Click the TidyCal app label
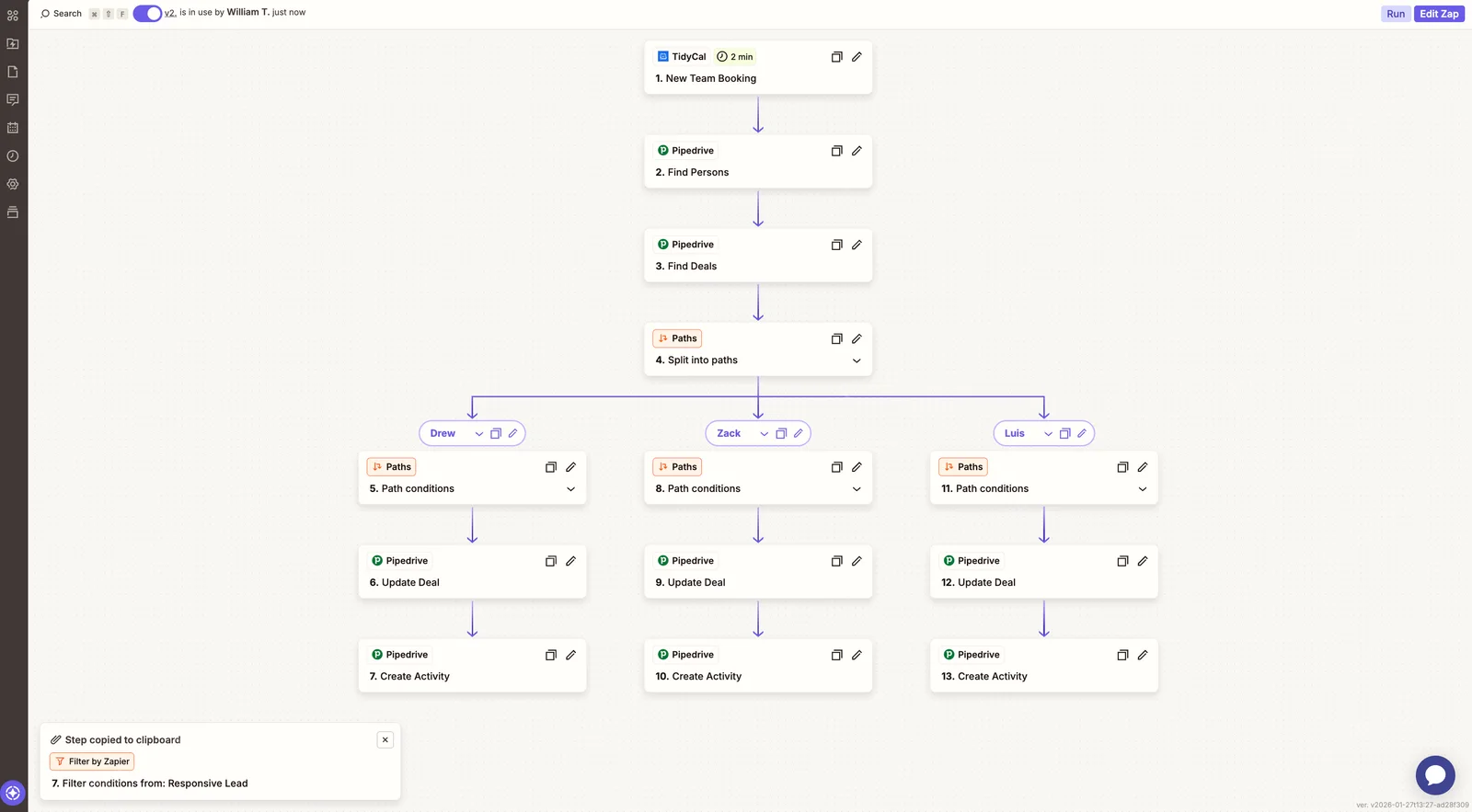Screen dimensions: 1472x812 [x=682, y=57]
